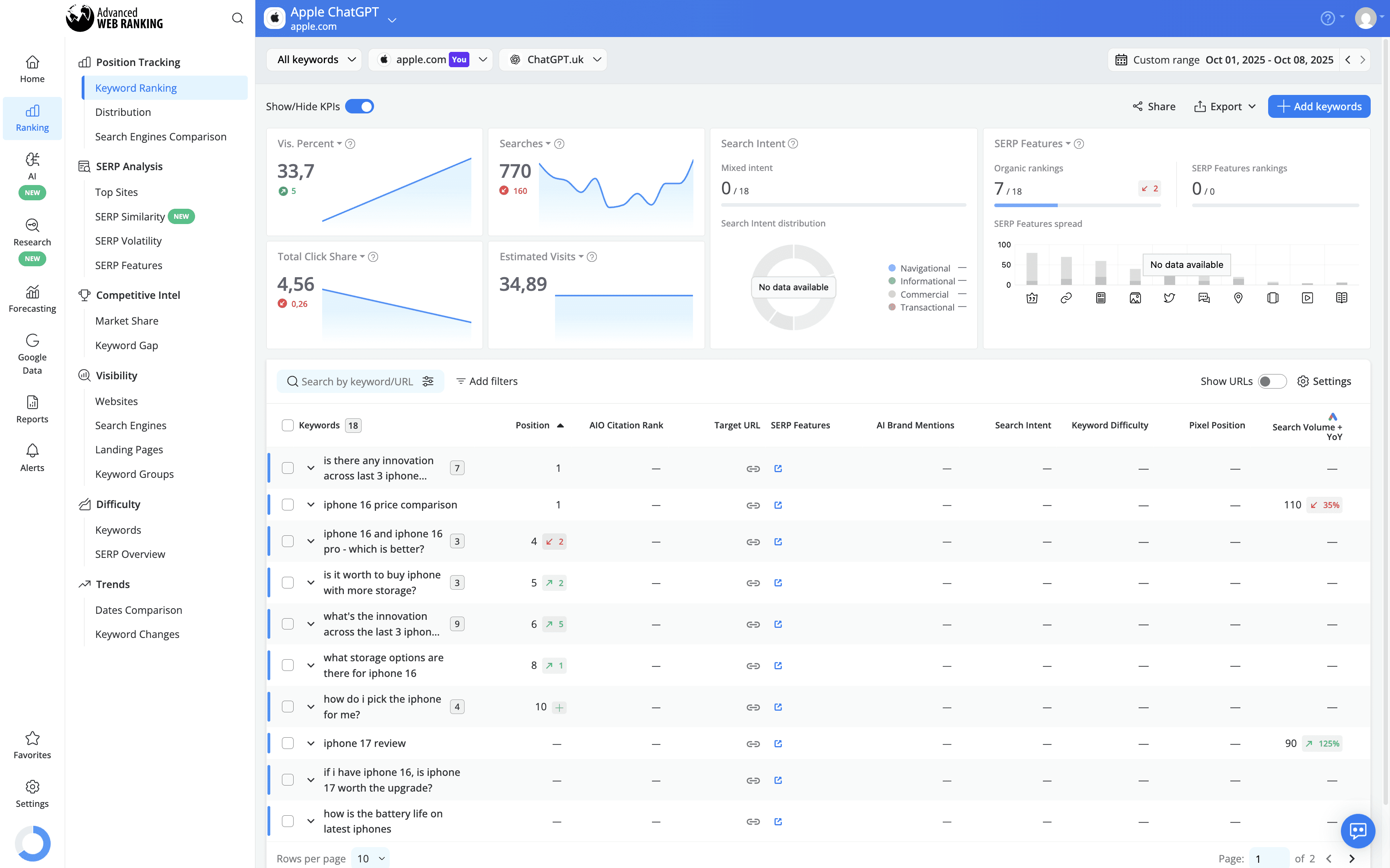The image size is (1390, 868).
Task: Open the Searches KPI metric dropdown
Action: coord(524,144)
